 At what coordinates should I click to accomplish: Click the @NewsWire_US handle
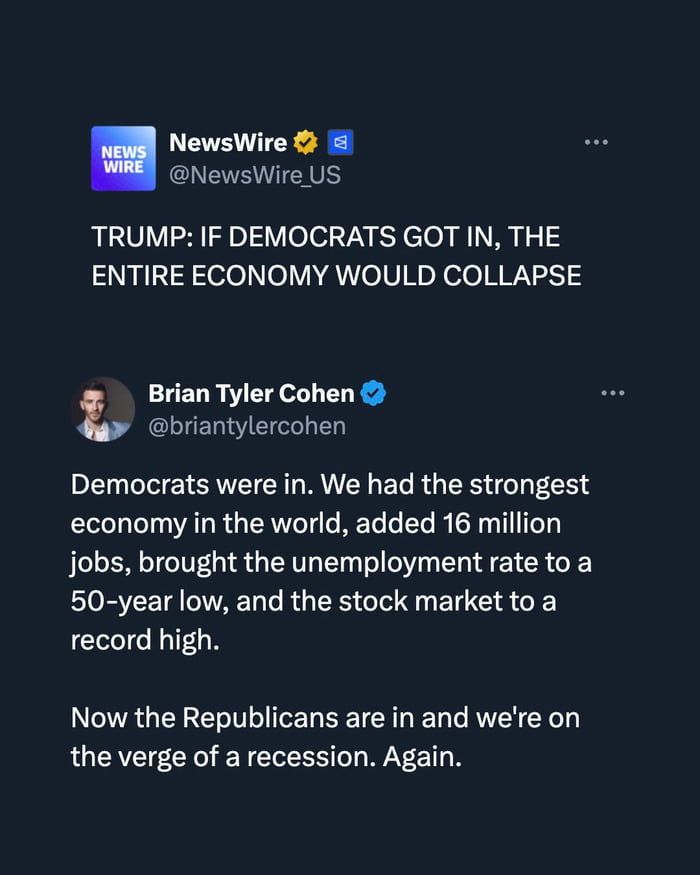255,175
